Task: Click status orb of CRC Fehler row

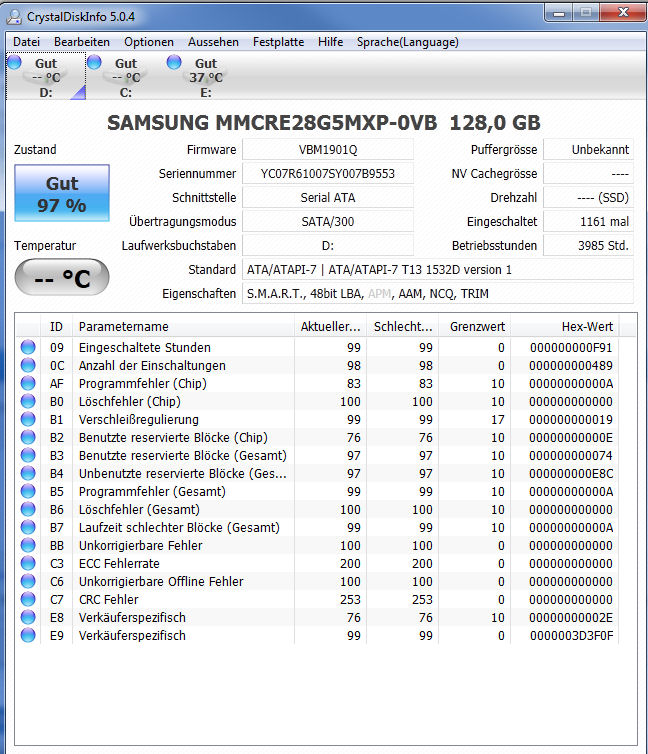Action: [28, 599]
